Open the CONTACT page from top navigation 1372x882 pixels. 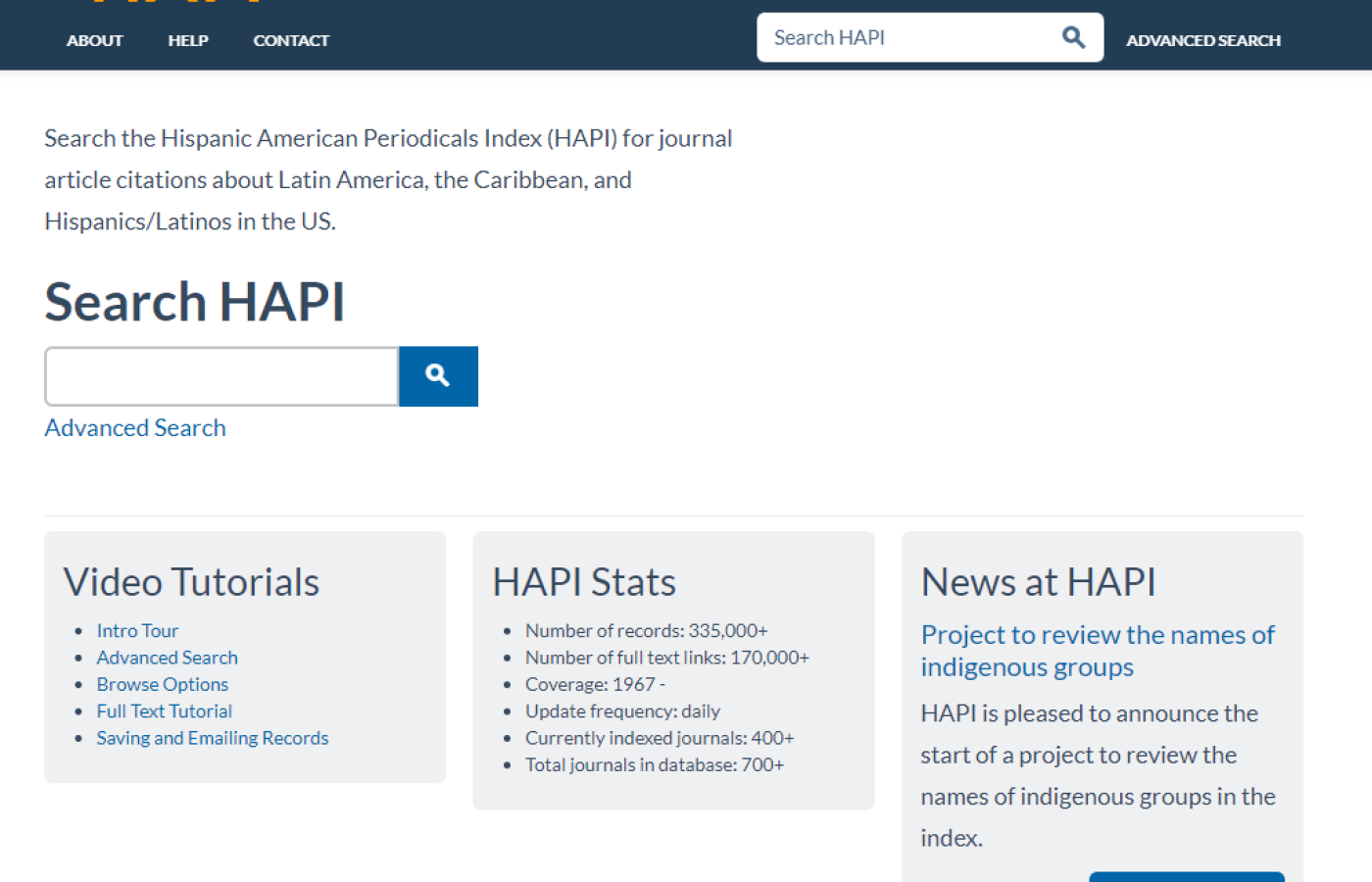291,40
